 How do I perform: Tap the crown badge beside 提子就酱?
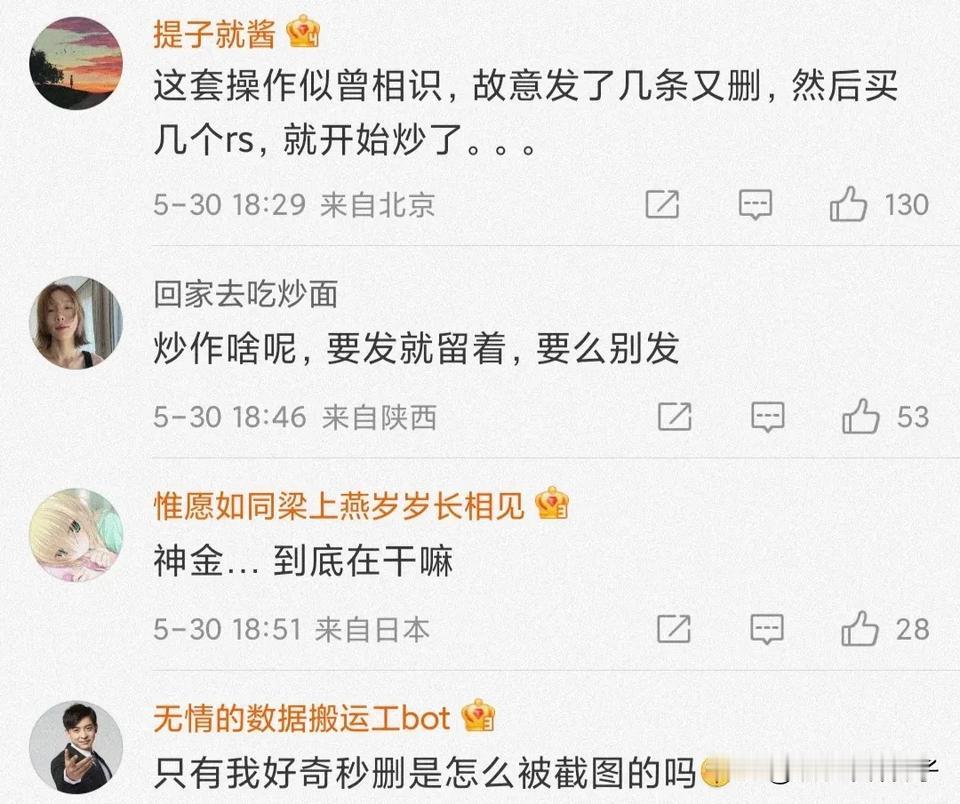[x=304, y=32]
